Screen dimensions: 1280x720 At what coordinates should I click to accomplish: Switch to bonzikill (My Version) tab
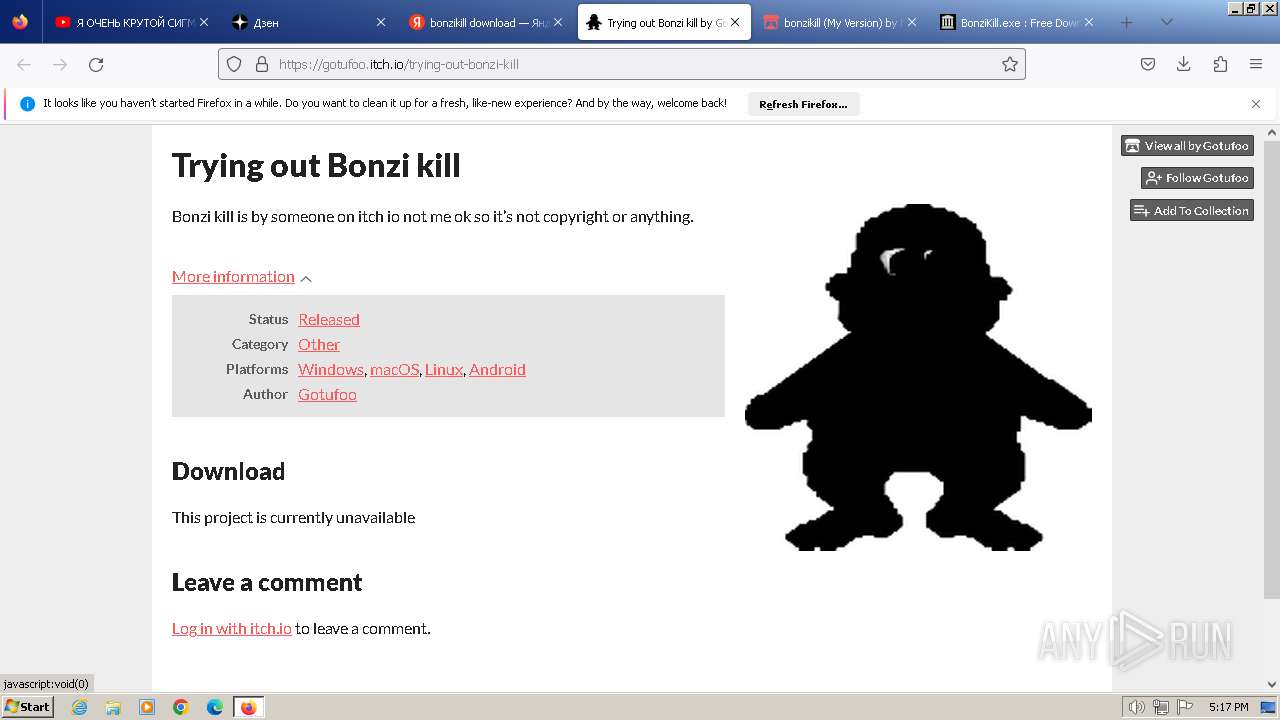tap(840, 22)
